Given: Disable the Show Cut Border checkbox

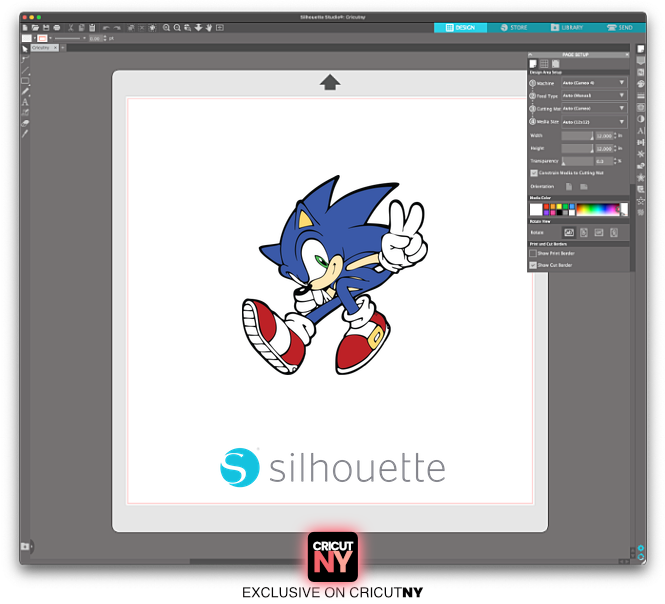Looking at the screenshot, I should 533,265.
